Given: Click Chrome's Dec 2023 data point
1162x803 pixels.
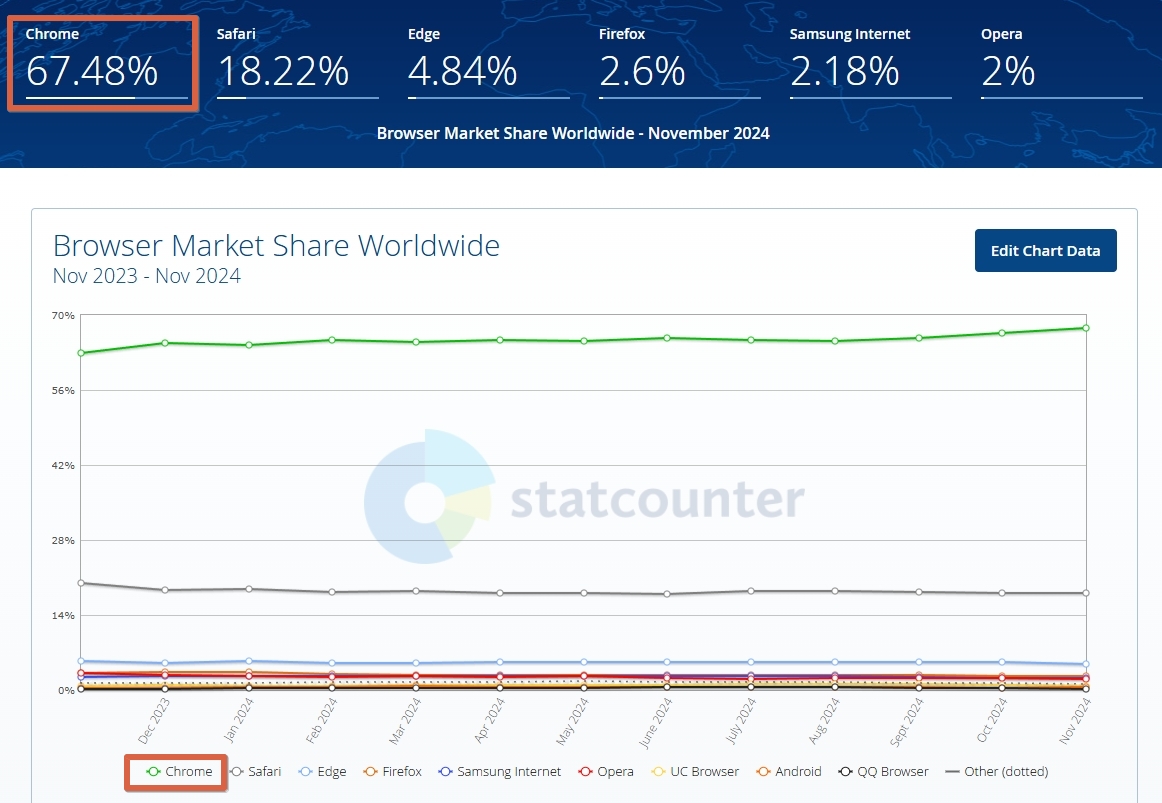Looking at the screenshot, I should 165,343.
